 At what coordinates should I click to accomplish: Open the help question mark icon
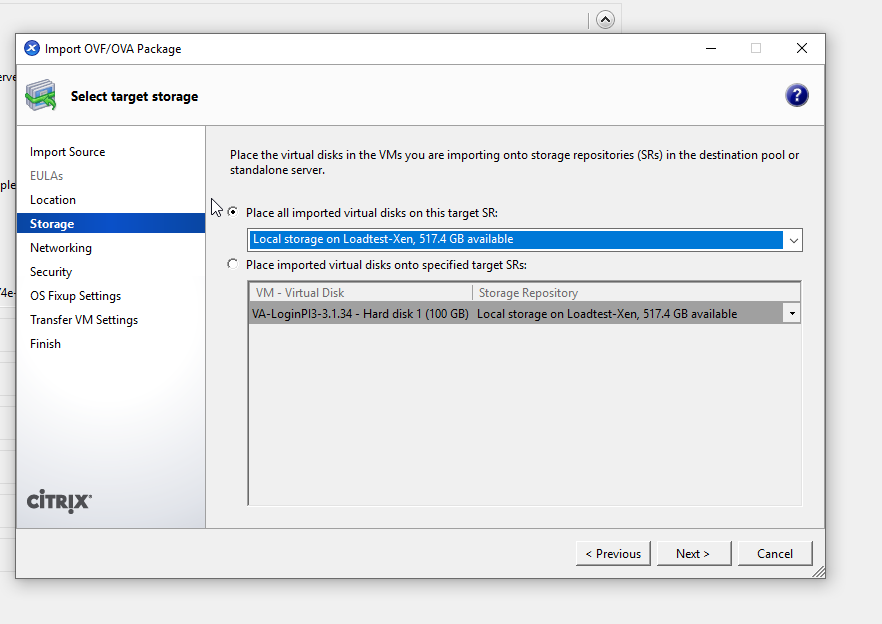pos(796,95)
